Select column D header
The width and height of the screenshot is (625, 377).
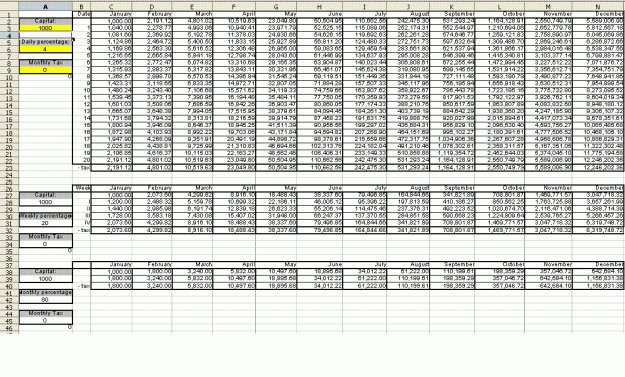(152, 7)
